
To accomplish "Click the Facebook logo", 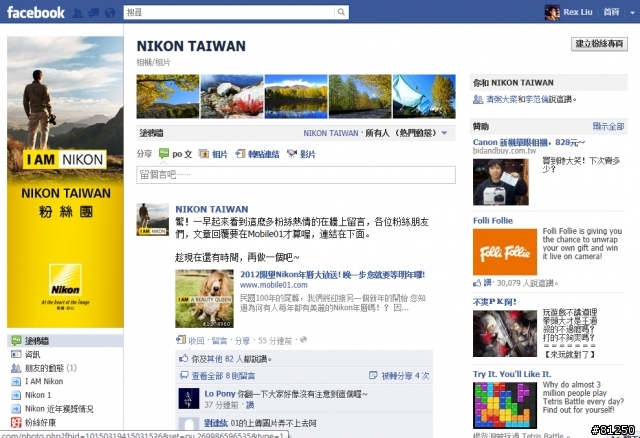I will tap(36, 12).
